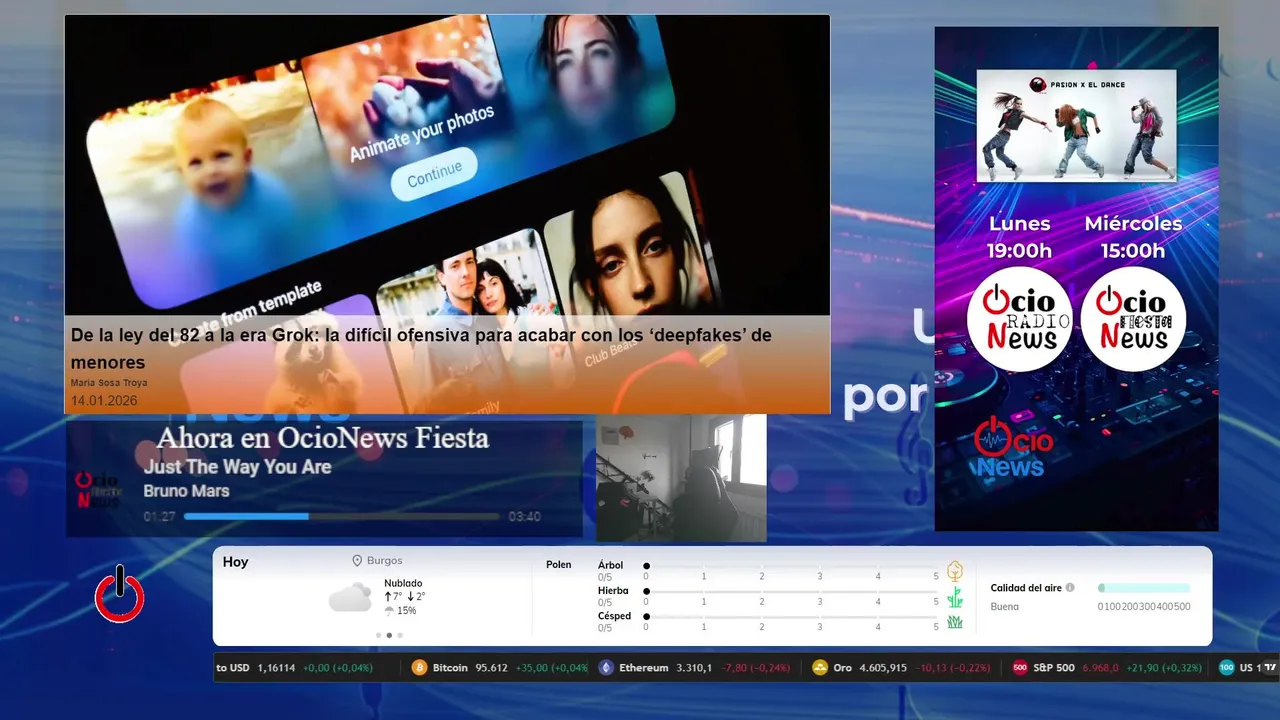Click the 1,16114 USD rate value
The image size is (1280, 720).
277,668
